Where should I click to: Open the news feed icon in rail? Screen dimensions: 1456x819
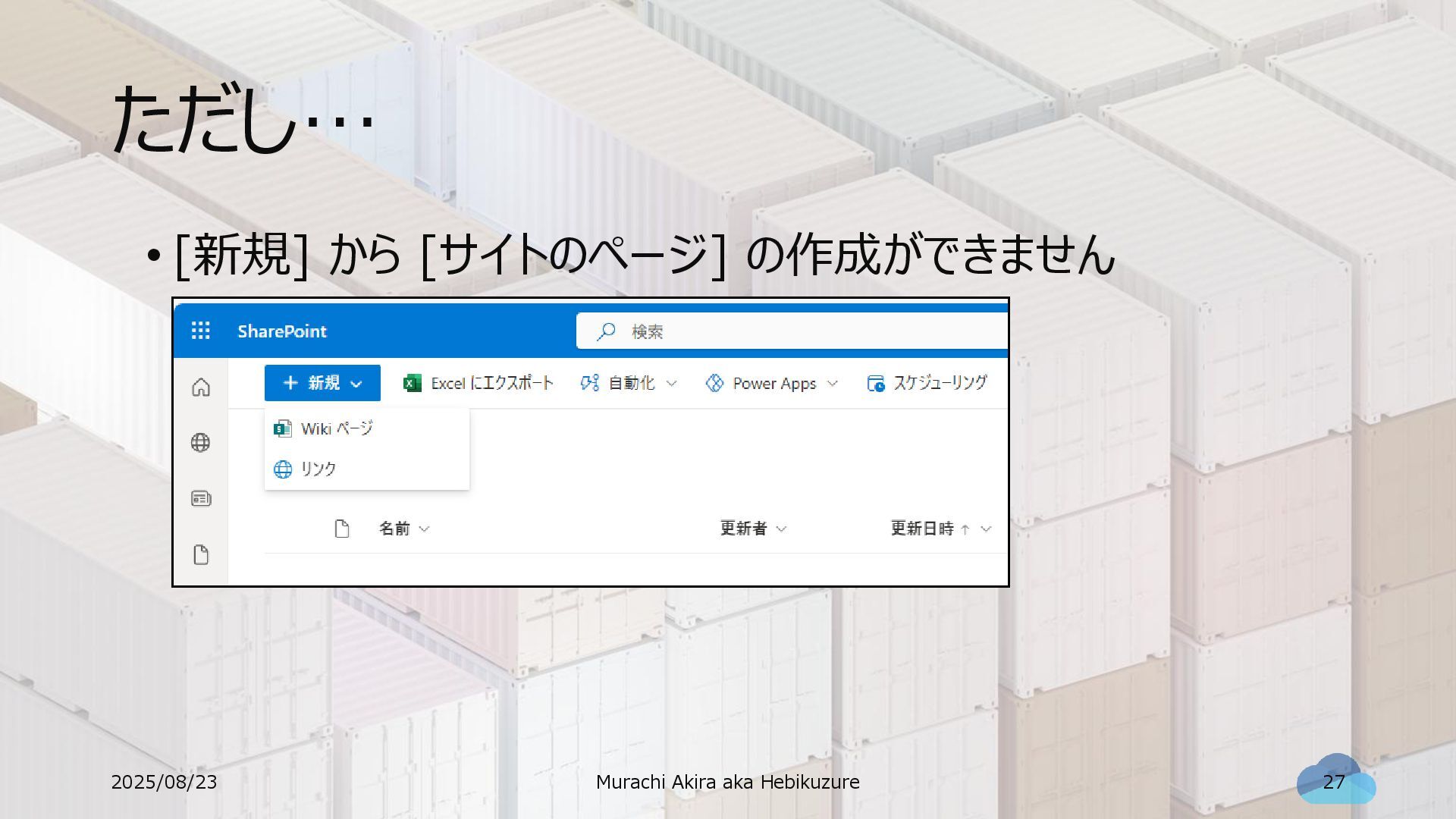coord(200,498)
